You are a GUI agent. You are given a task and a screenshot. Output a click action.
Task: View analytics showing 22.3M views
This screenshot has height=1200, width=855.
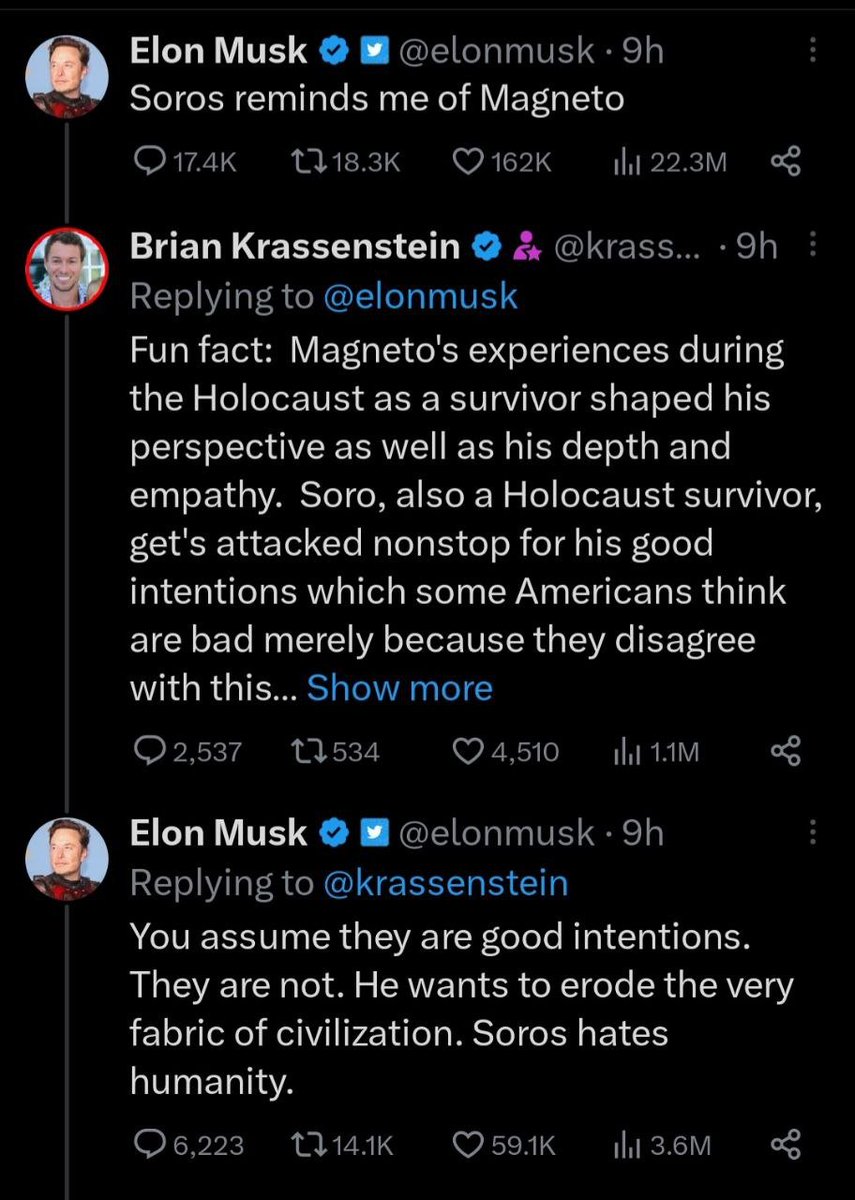point(627,162)
